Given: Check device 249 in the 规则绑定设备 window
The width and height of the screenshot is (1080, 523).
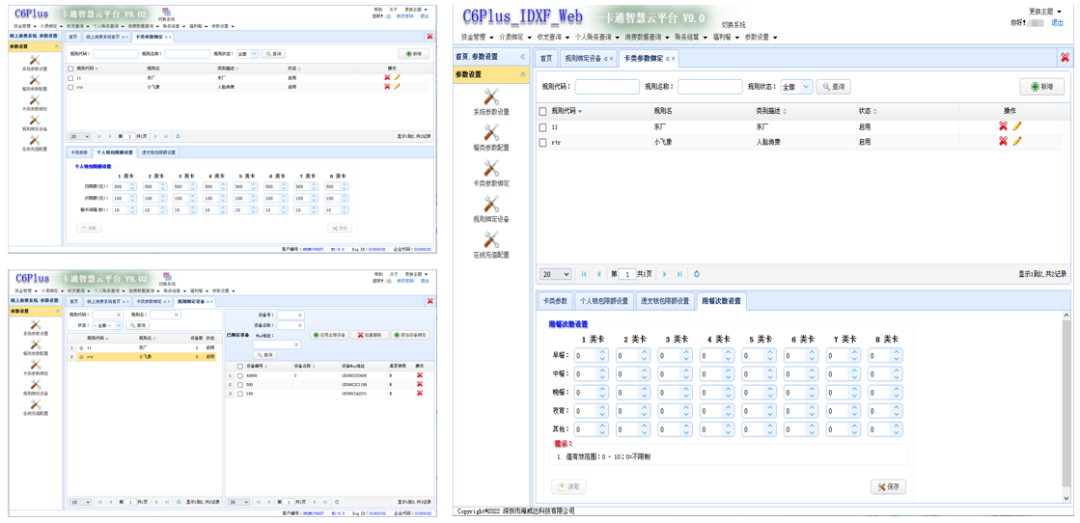Looking at the screenshot, I should (x=240, y=393).
